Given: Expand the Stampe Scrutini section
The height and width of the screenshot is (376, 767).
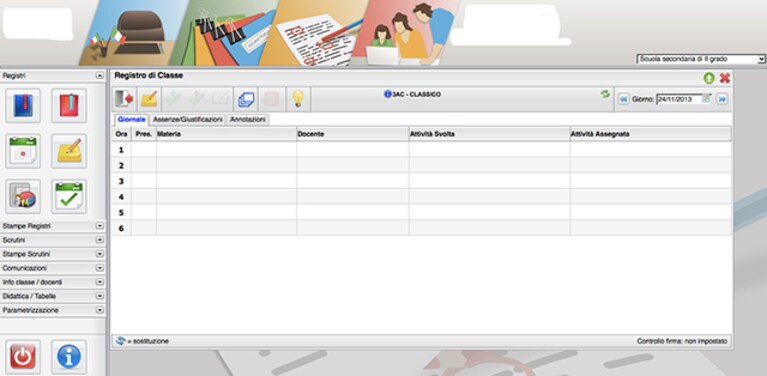Looking at the screenshot, I should 100,254.
